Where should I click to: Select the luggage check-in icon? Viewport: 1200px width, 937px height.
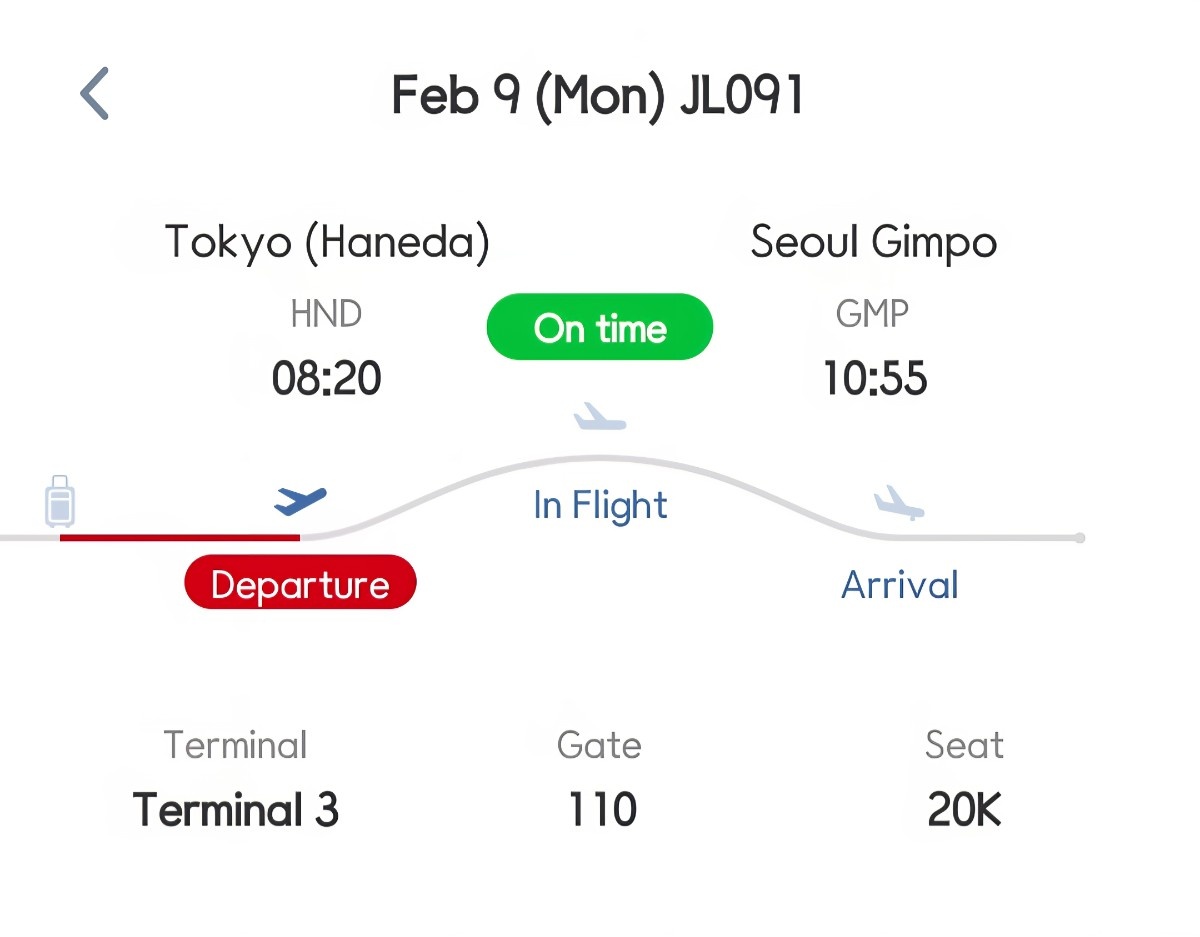60,503
